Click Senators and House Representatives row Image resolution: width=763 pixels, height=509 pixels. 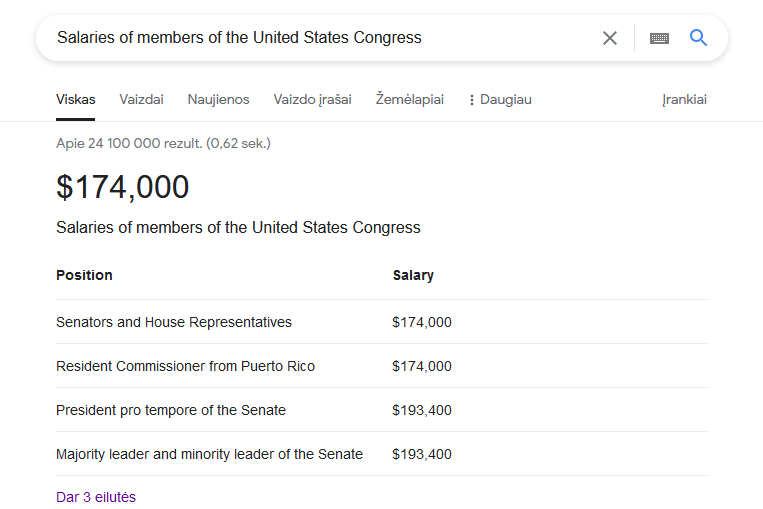tap(174, 322)
